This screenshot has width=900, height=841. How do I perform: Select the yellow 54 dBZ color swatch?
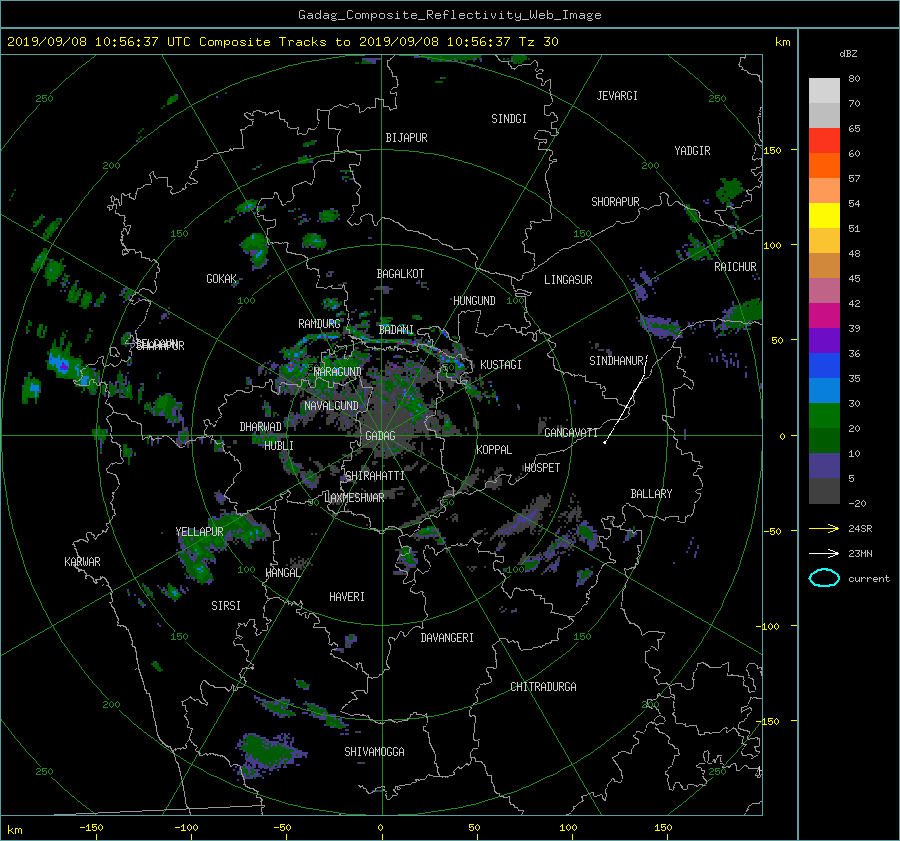[x=824, y=215]
